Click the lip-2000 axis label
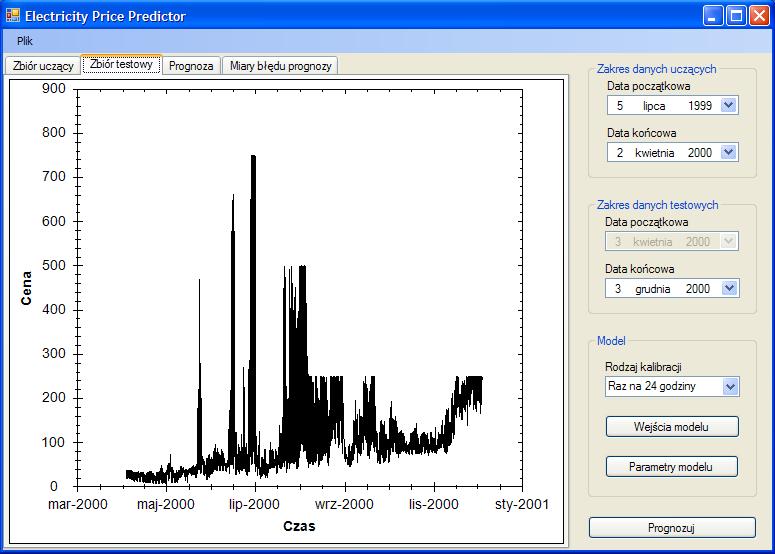The image size is (775, 554). point(255,504)
